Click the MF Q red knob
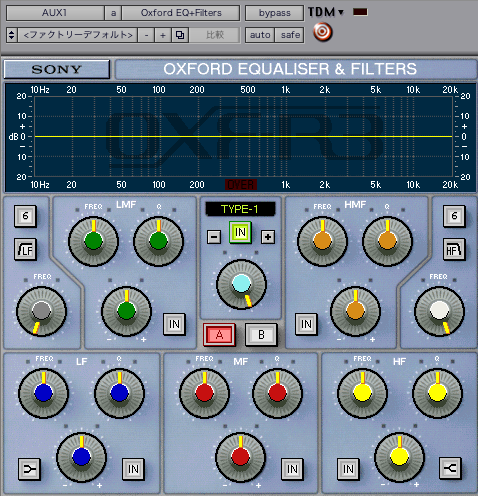Image resolution: width=478 pixels, height=496 pixels. 277,393
